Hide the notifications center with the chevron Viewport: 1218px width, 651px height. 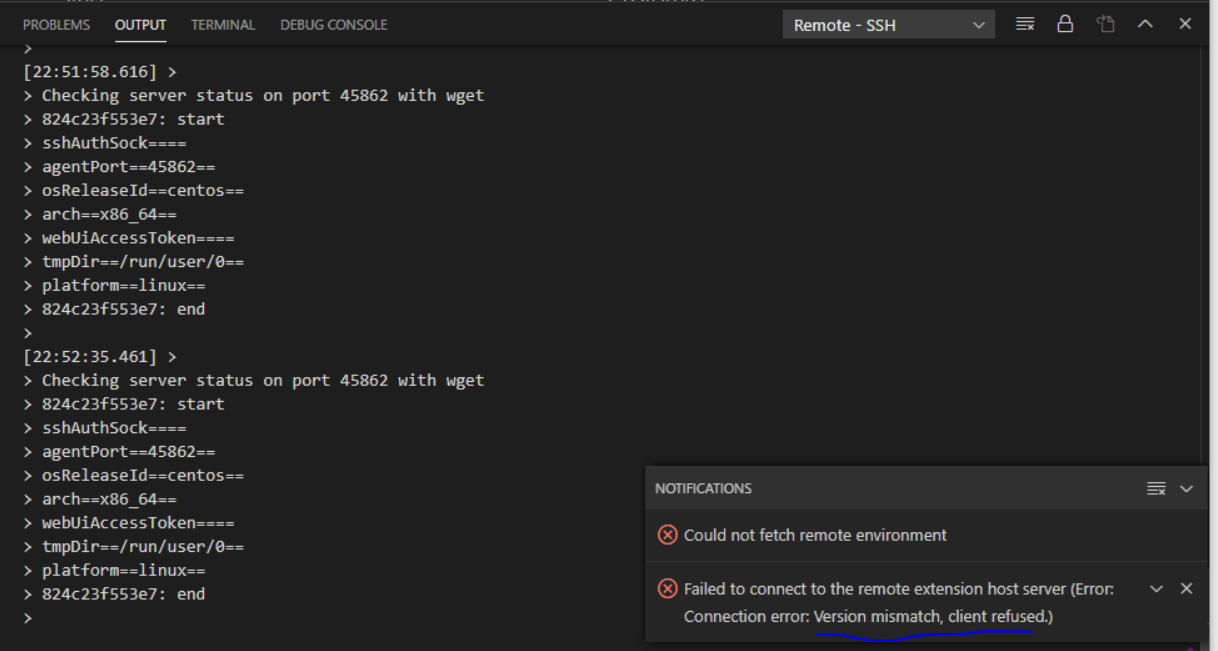tap(1187, 488)
